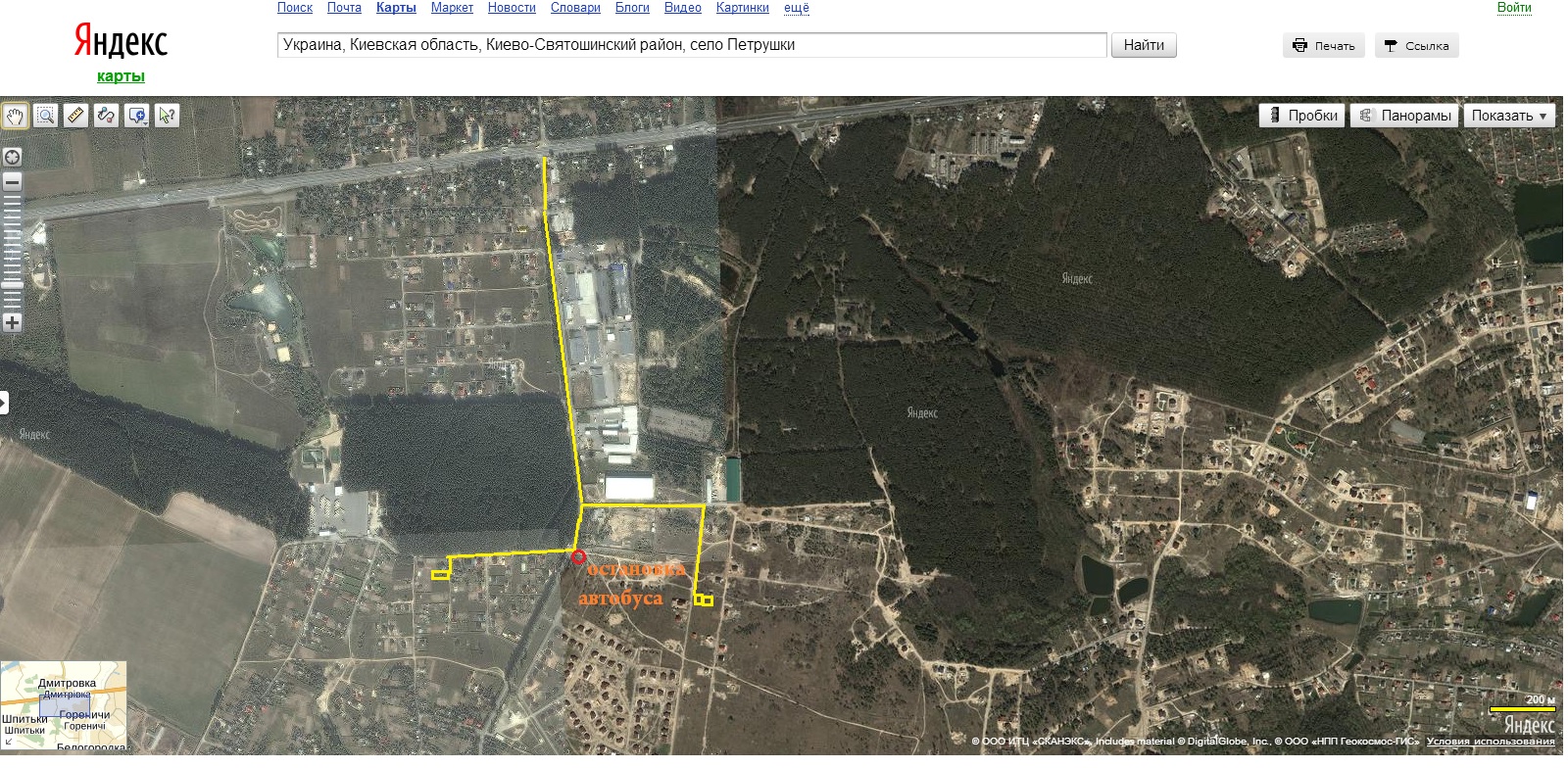Screen dimensions: 1568x768
Task: Click the Ссылка link button
Action: (x=1416, y=45)
